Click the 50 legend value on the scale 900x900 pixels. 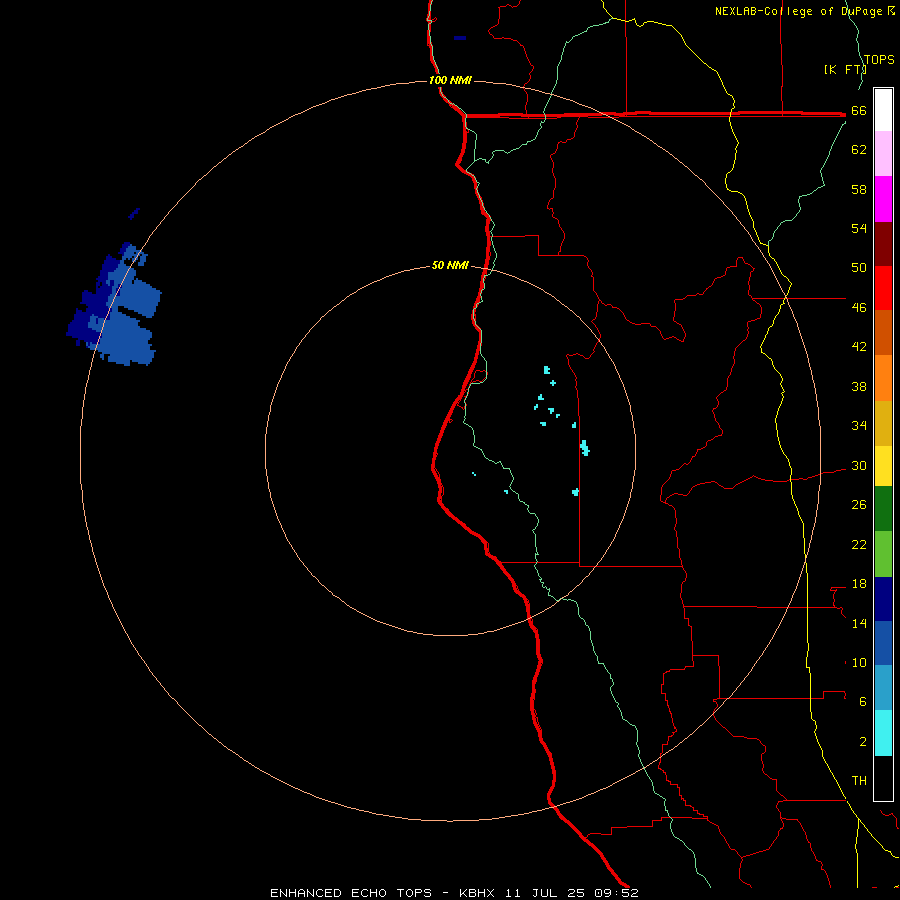click(x=859, y=268)
